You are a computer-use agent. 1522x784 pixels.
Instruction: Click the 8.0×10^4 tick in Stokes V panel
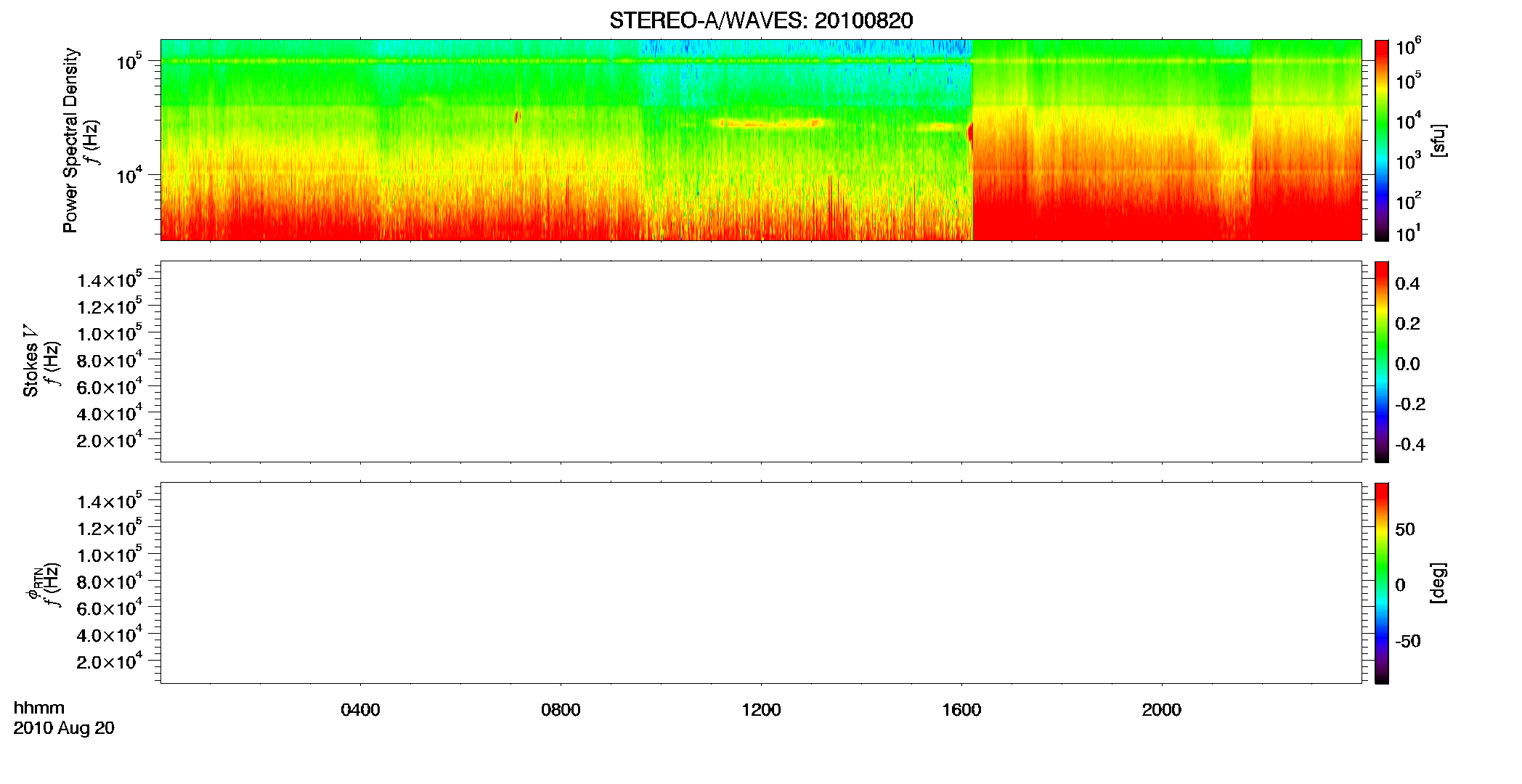pyautogui.click(x=110, y=361)
